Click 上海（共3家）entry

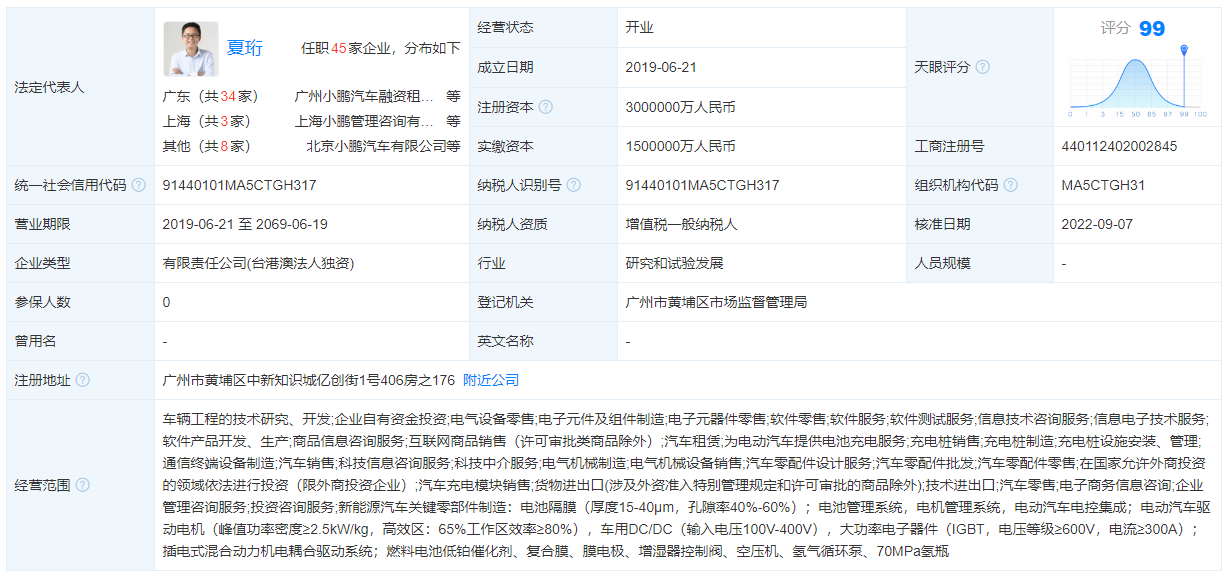[x=207, y=121]
